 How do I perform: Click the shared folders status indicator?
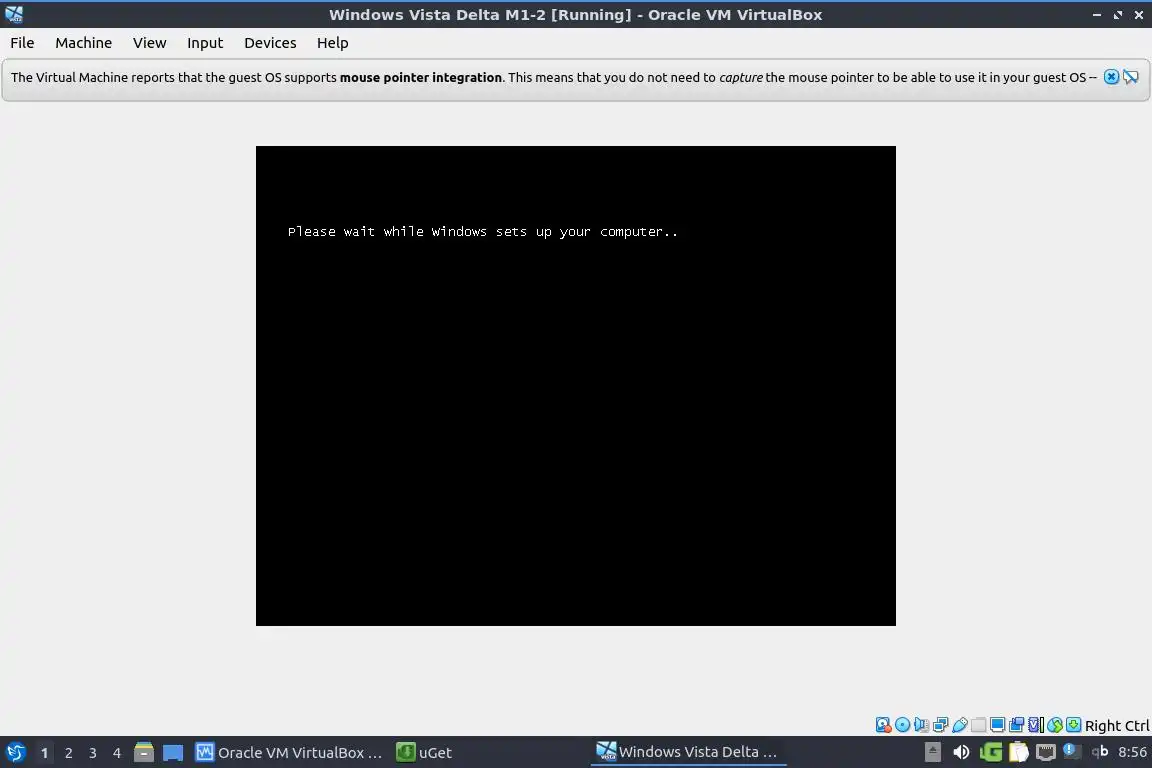pos(979,725)
